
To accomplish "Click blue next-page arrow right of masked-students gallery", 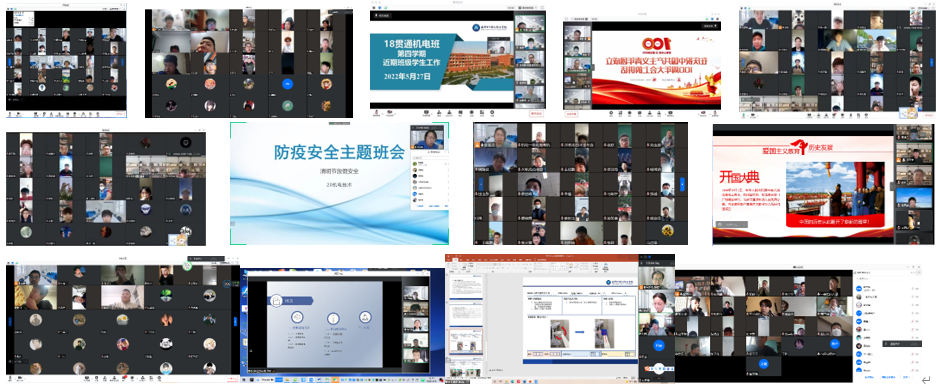I will click(x=682, y=184).
